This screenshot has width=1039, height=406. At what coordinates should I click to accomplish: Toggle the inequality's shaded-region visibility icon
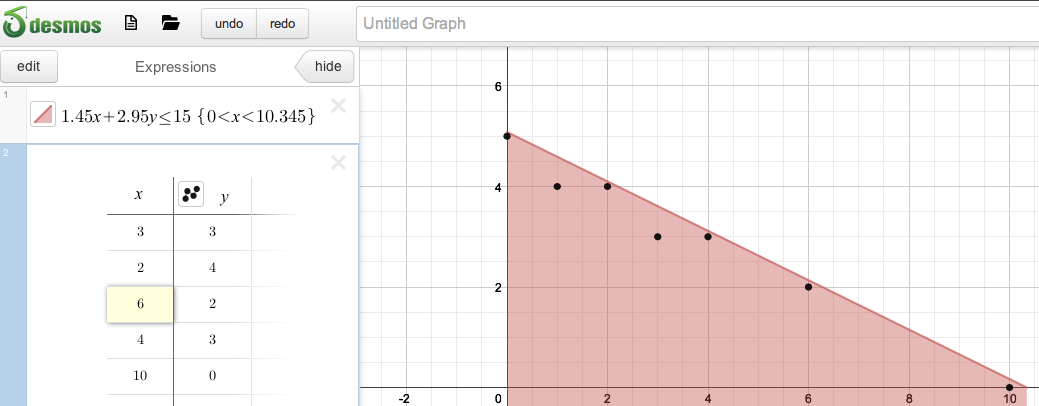42,114
